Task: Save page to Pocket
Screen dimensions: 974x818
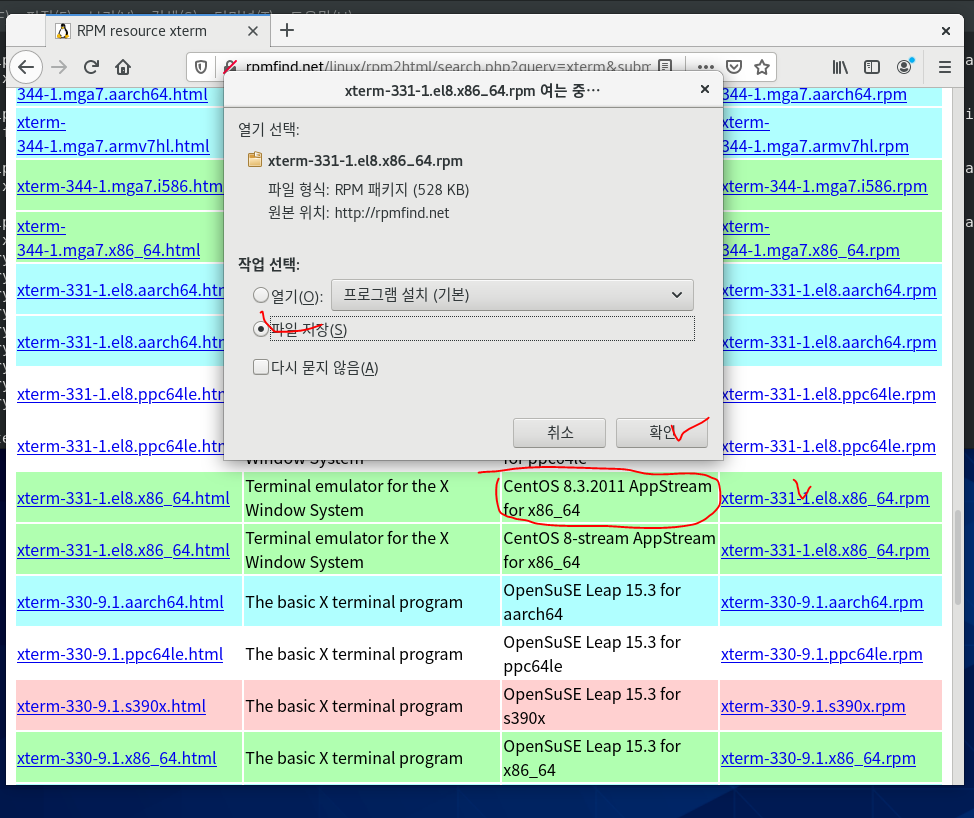Action: [x=734, y=67]
